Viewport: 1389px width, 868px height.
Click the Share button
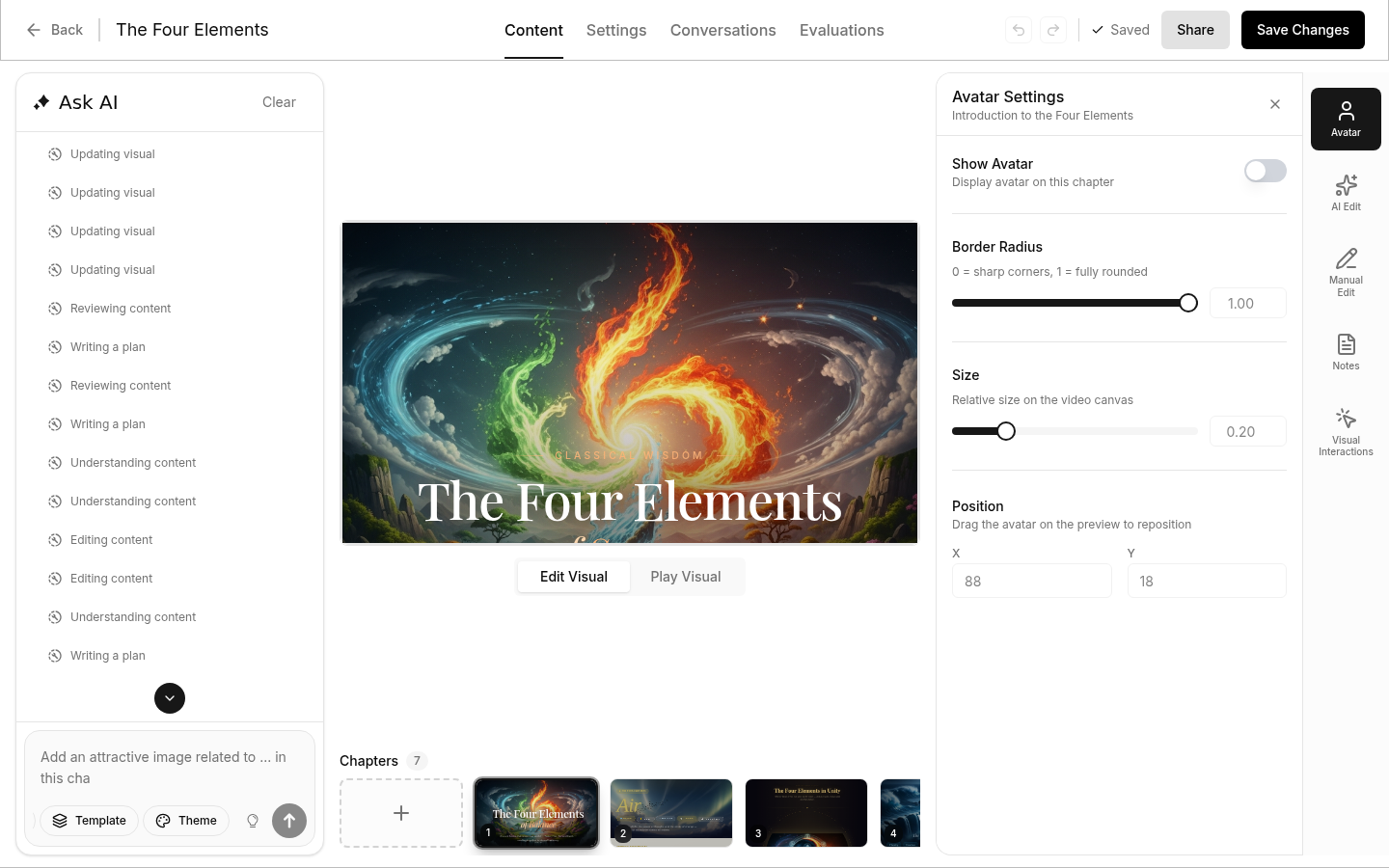pyautogui.click(x=1194, y=30)
